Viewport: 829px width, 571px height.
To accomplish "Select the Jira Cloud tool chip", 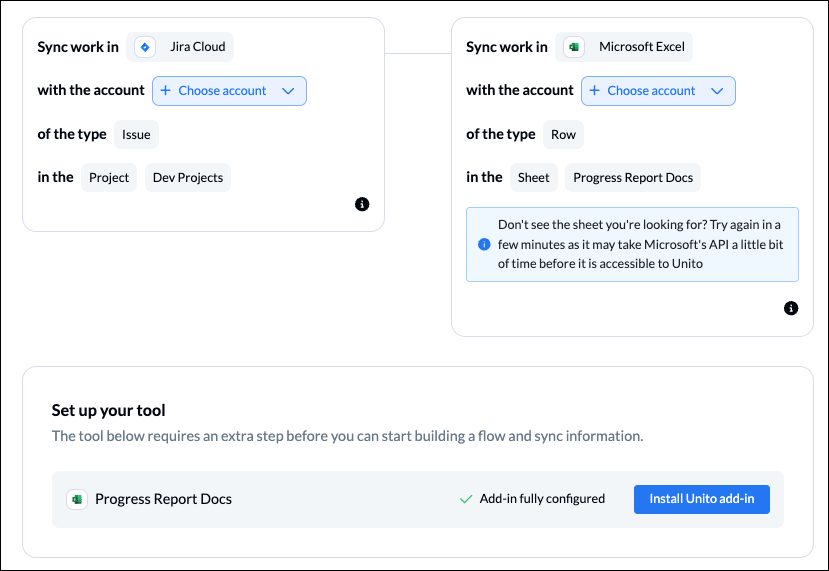I will click(180, 47).
